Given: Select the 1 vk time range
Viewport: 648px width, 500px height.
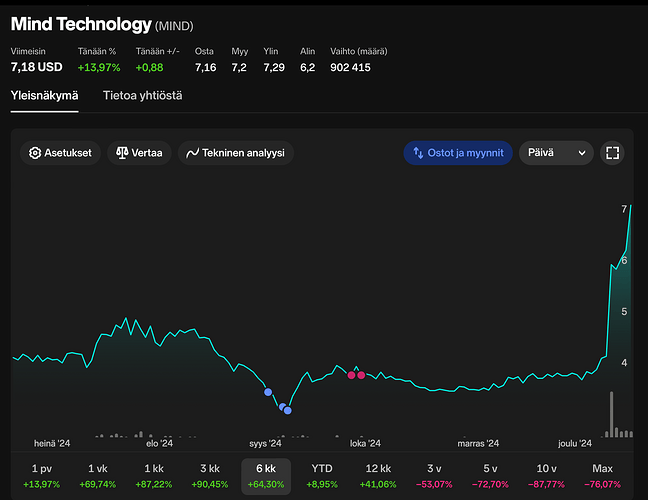Looking at the screenshot, I should click(x=98, y=476).
